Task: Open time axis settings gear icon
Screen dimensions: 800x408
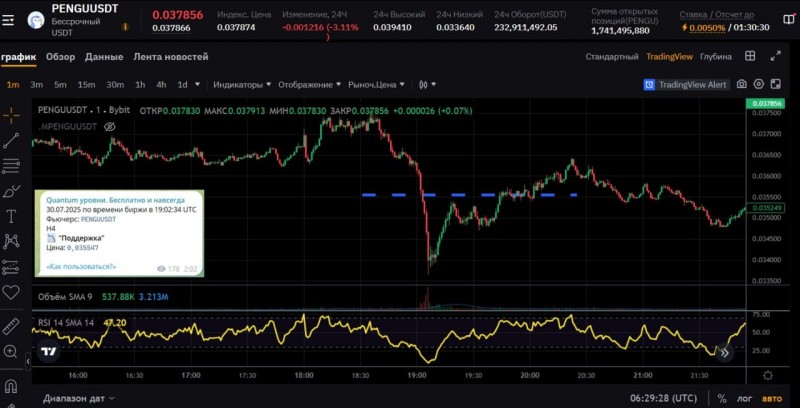Action: point(768,376)
